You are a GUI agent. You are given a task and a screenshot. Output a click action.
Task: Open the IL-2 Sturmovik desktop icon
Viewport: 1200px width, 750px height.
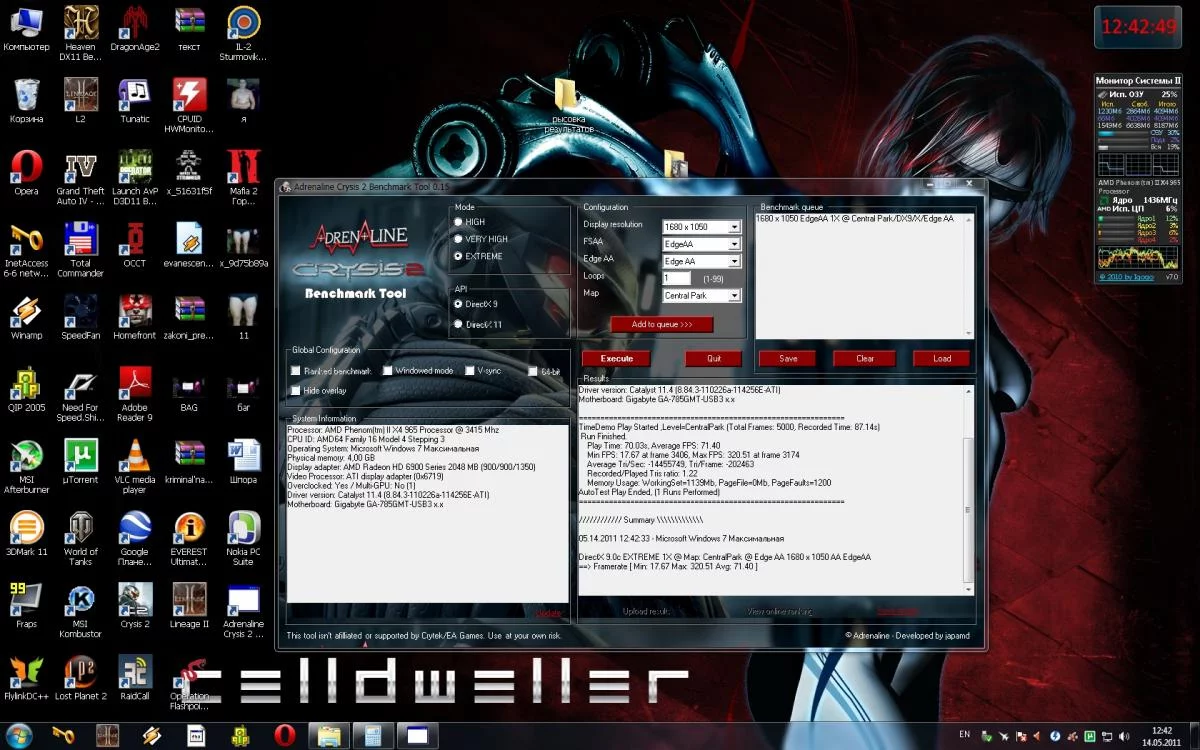point(243,31)
